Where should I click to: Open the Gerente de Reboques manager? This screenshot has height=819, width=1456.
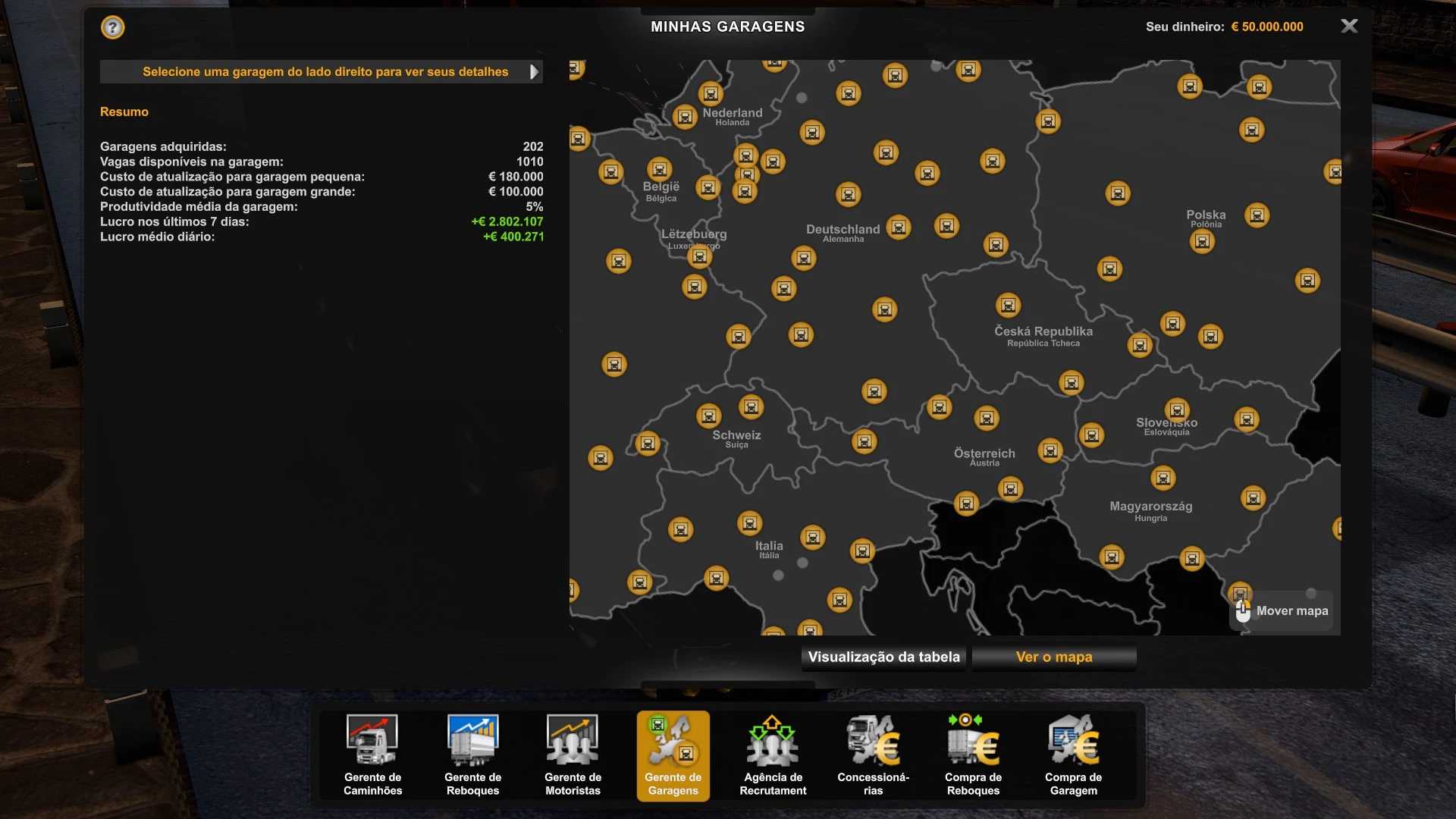coord(472,755)
